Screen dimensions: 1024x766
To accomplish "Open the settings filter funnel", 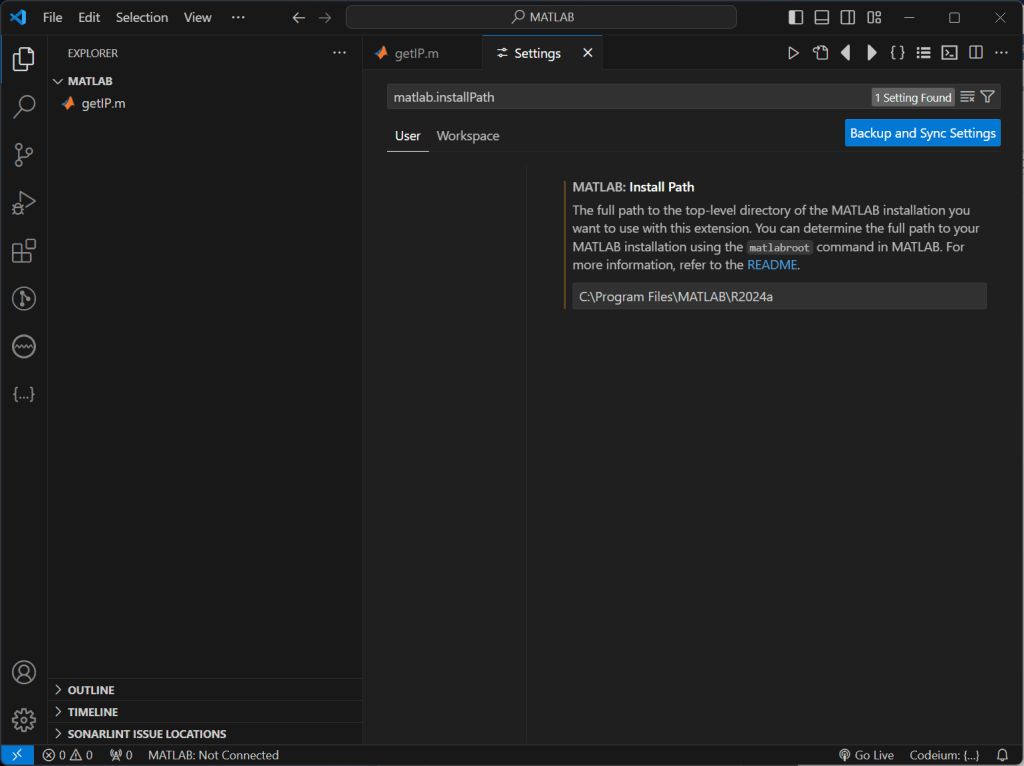I will click(987, 97).
